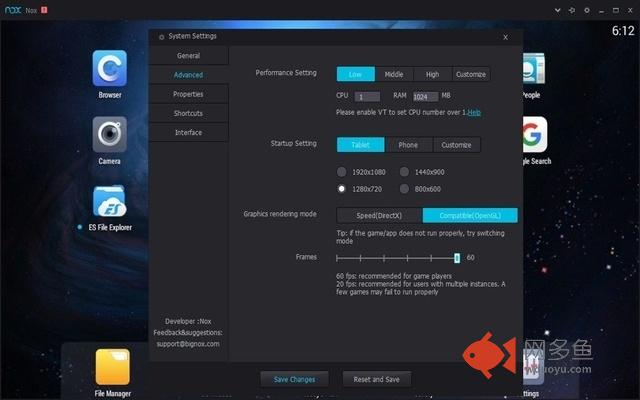Click the red notification badge beside Nox
This screenshot has width=640, height=400.
(x=44, y=10)
